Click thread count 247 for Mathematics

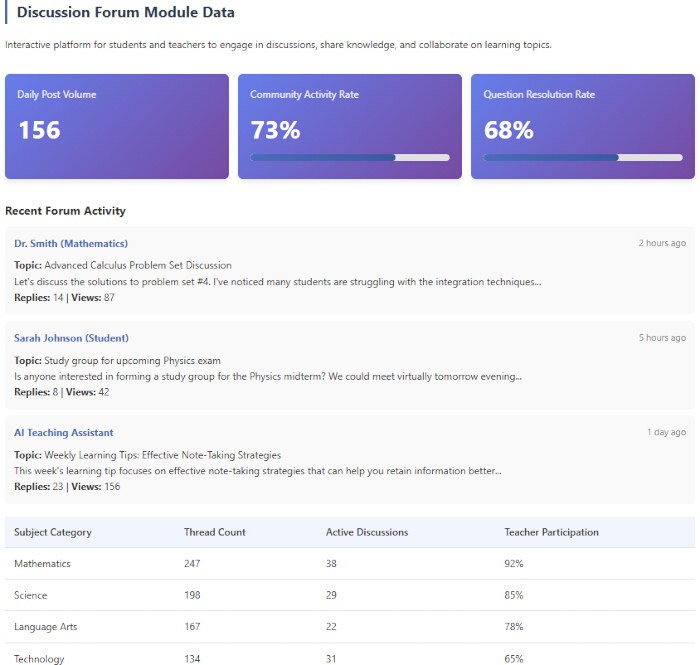click(192, 563)
